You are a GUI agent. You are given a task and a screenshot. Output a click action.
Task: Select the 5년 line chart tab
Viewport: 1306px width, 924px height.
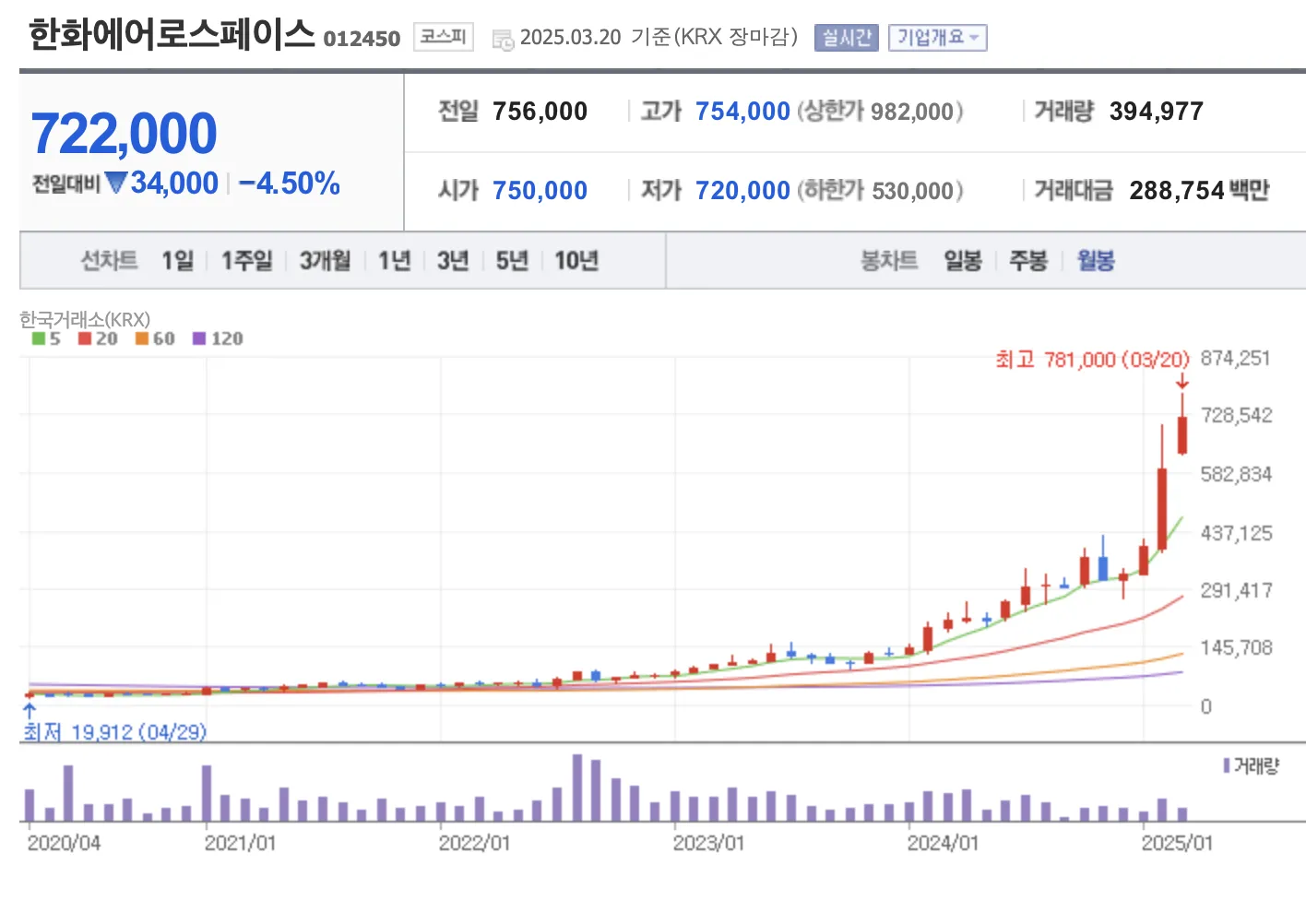click(512, 261)
